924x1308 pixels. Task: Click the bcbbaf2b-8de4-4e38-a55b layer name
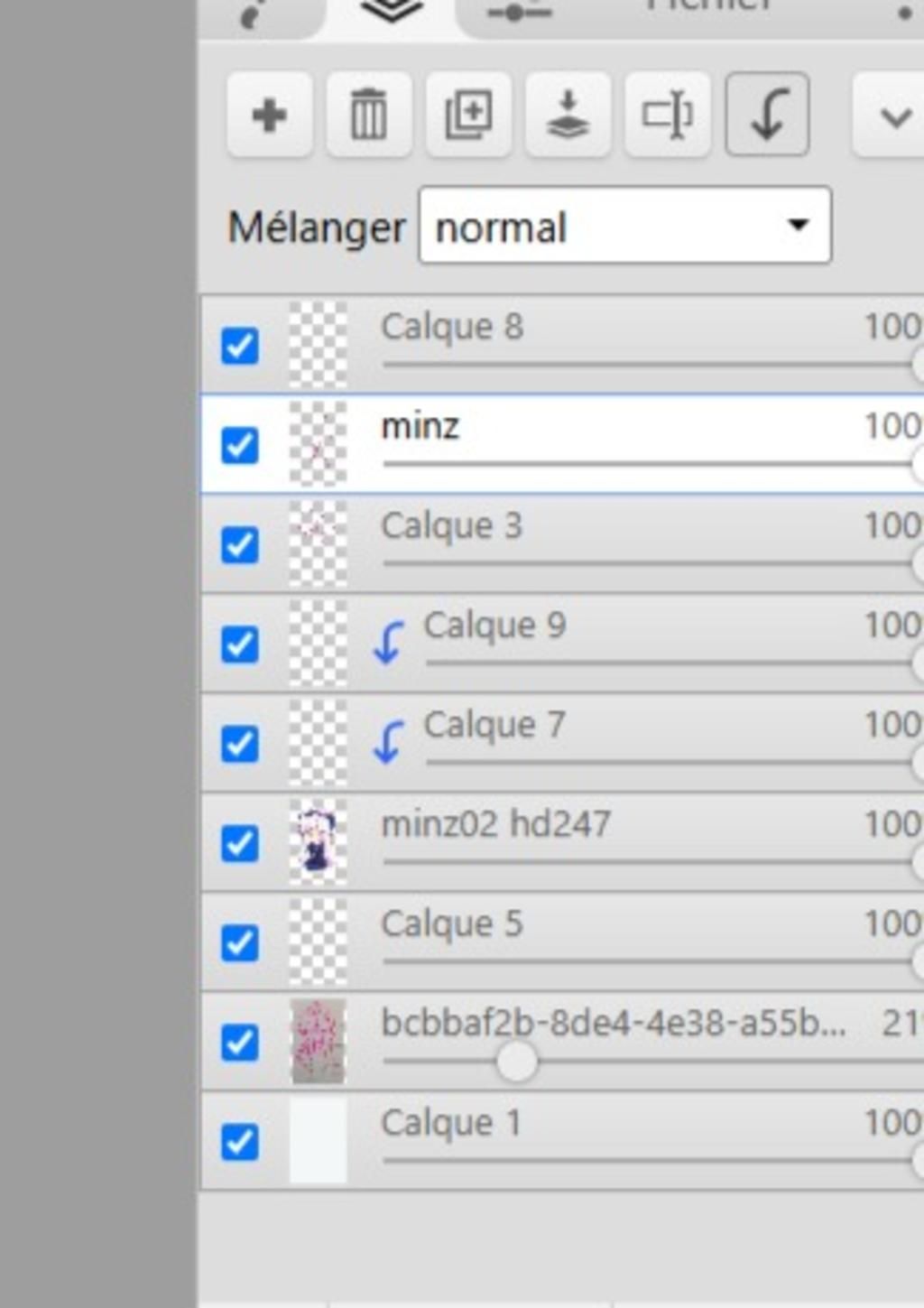[x=614, y=1023]
